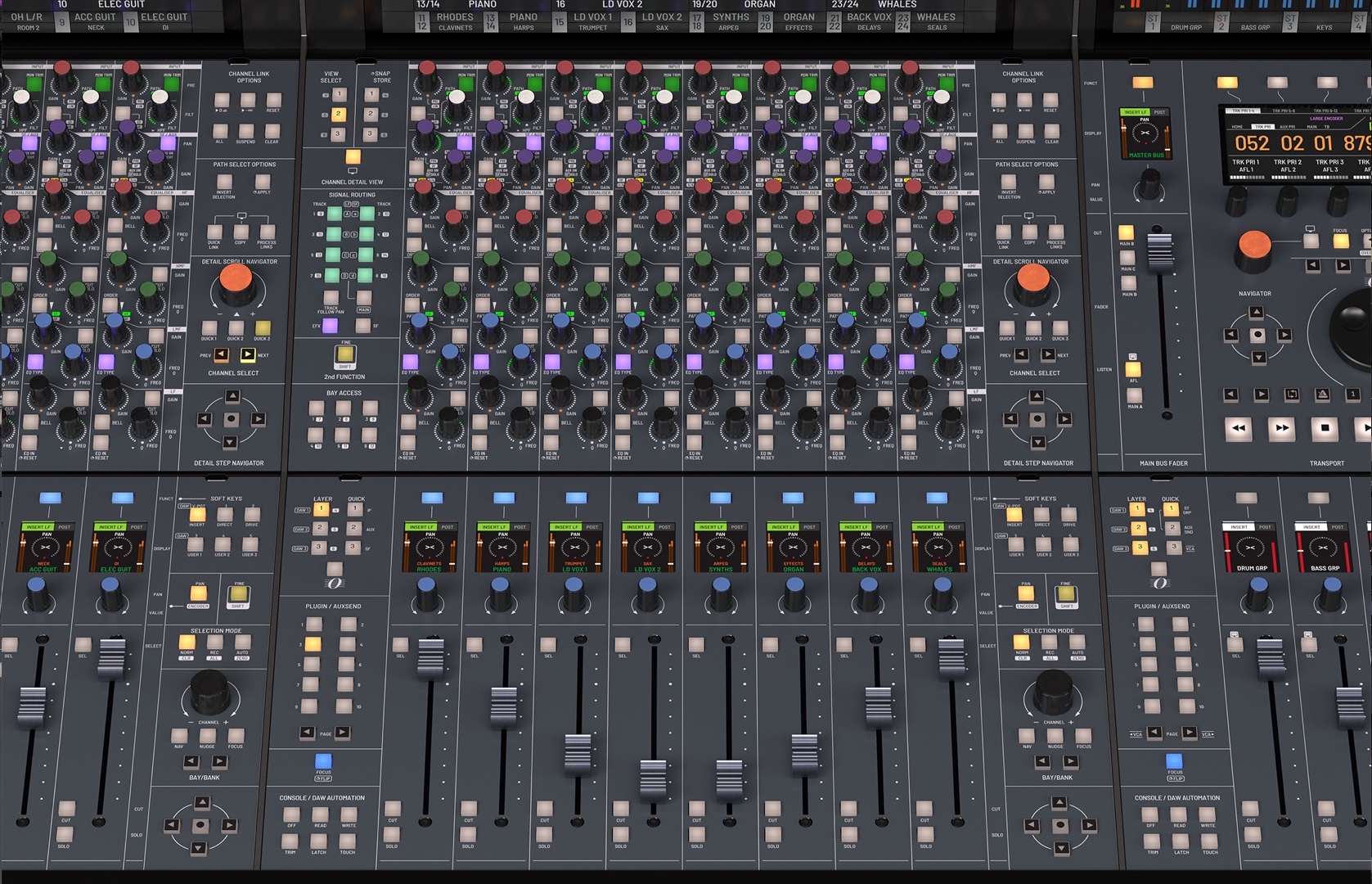Viewport: 1372px width, 884px height.
Task: Toggle the yellow AFL listen key
Action: [1133, 369]
